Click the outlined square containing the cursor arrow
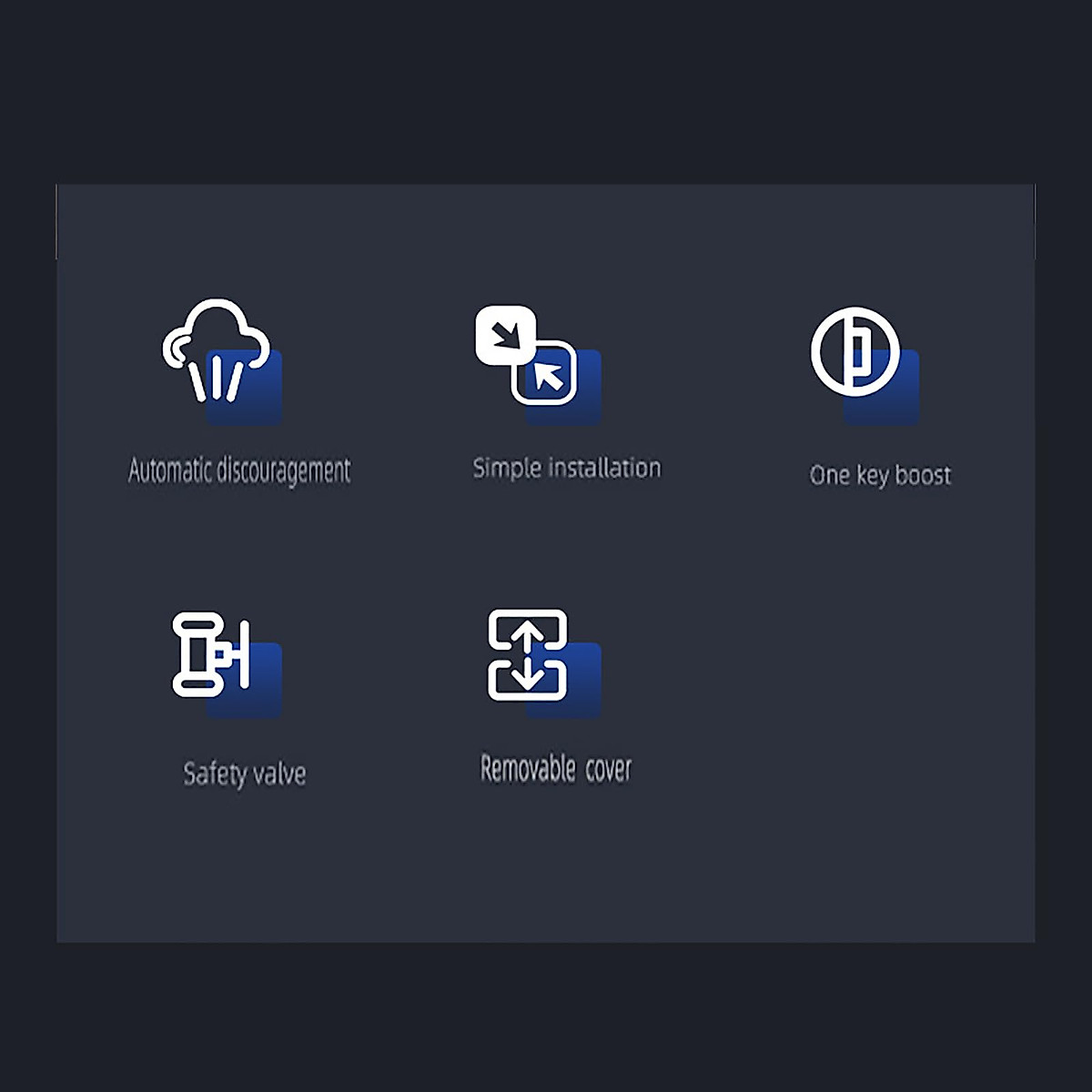 click(x=546, y=373)
